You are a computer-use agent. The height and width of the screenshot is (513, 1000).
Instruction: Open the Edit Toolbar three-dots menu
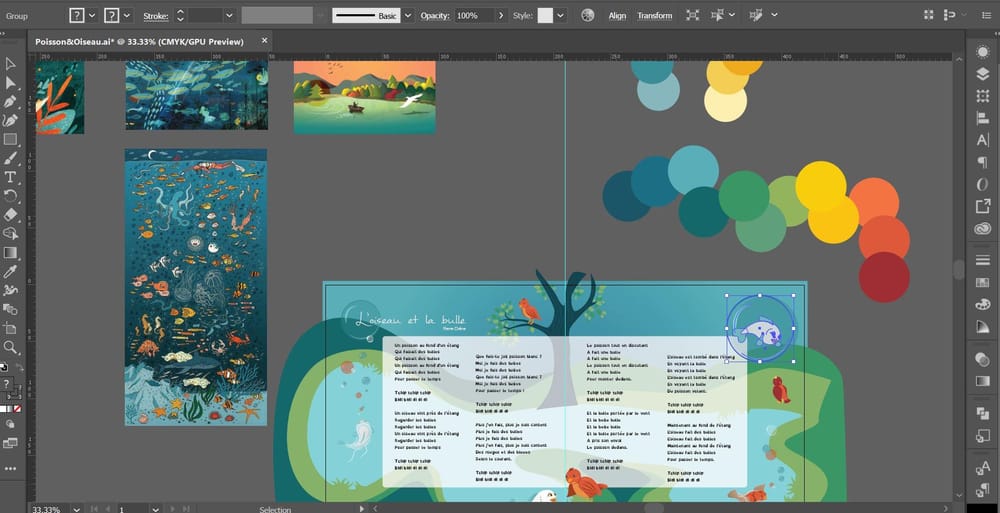[10, 468]
